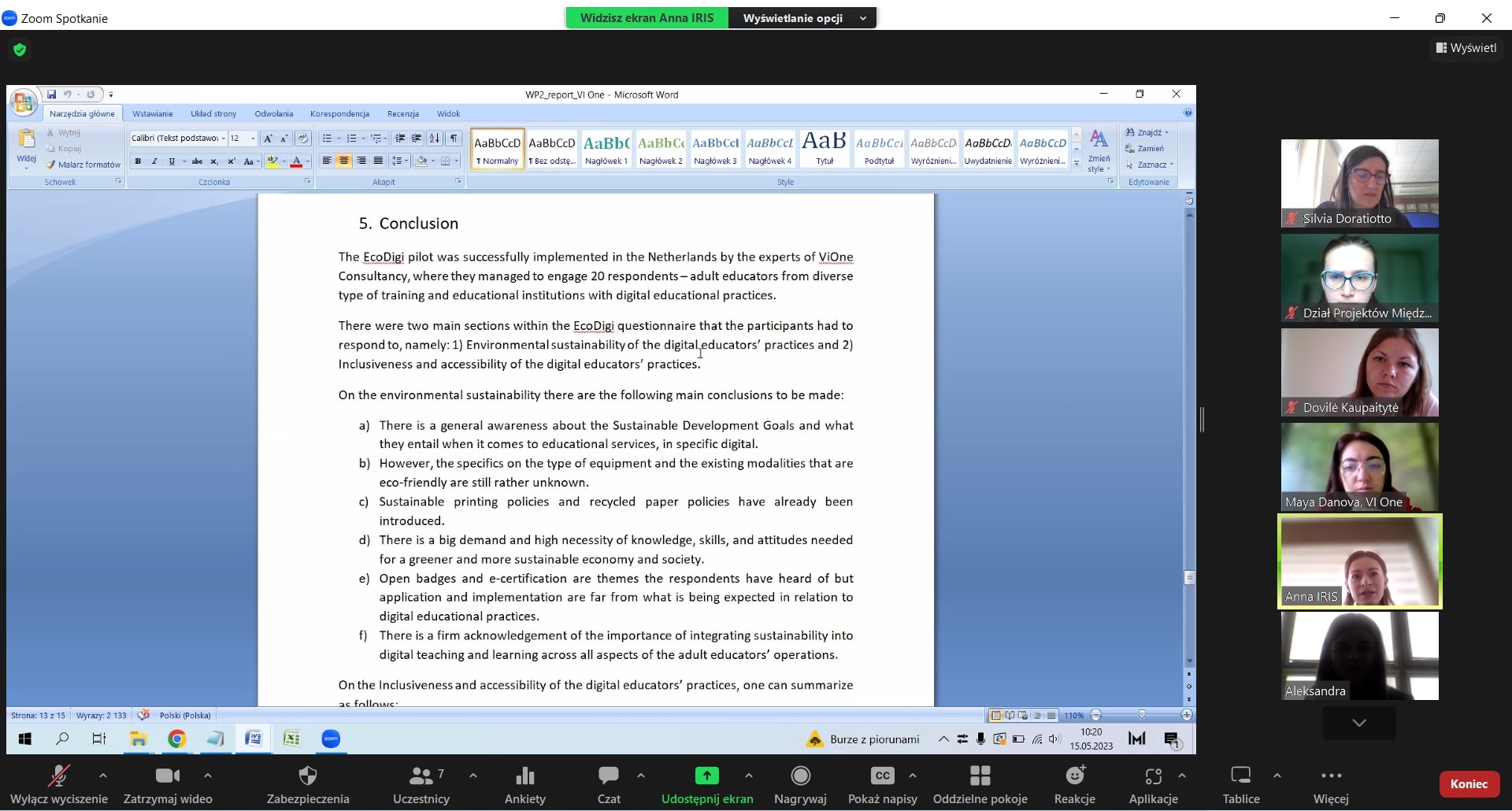Click Malarz formatów format painter
Image resolution: width=1512 pixels, height=811 pixels.
coord(83,165)
